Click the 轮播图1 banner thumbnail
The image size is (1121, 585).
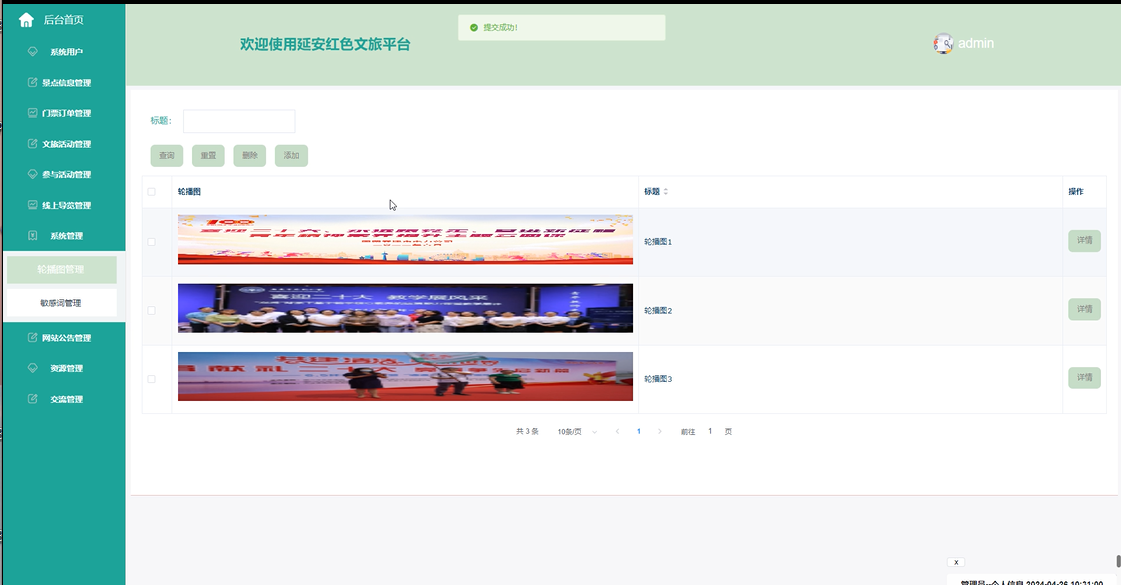coord(405,240)
